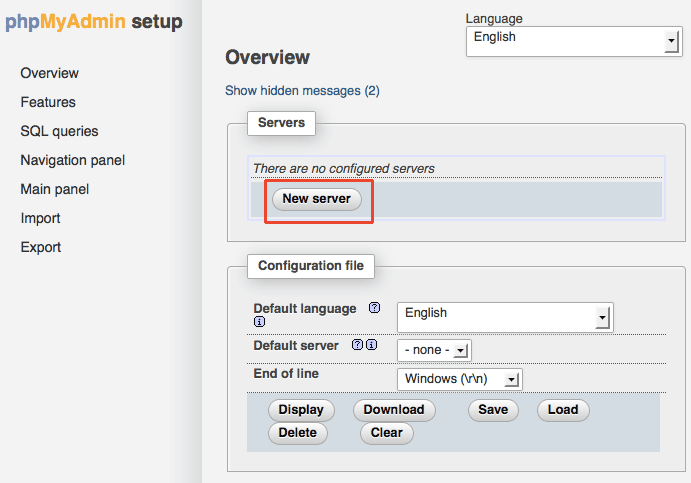Click the help icon beside Default server
The image size is (691, 483).
(x=357, y=345)
